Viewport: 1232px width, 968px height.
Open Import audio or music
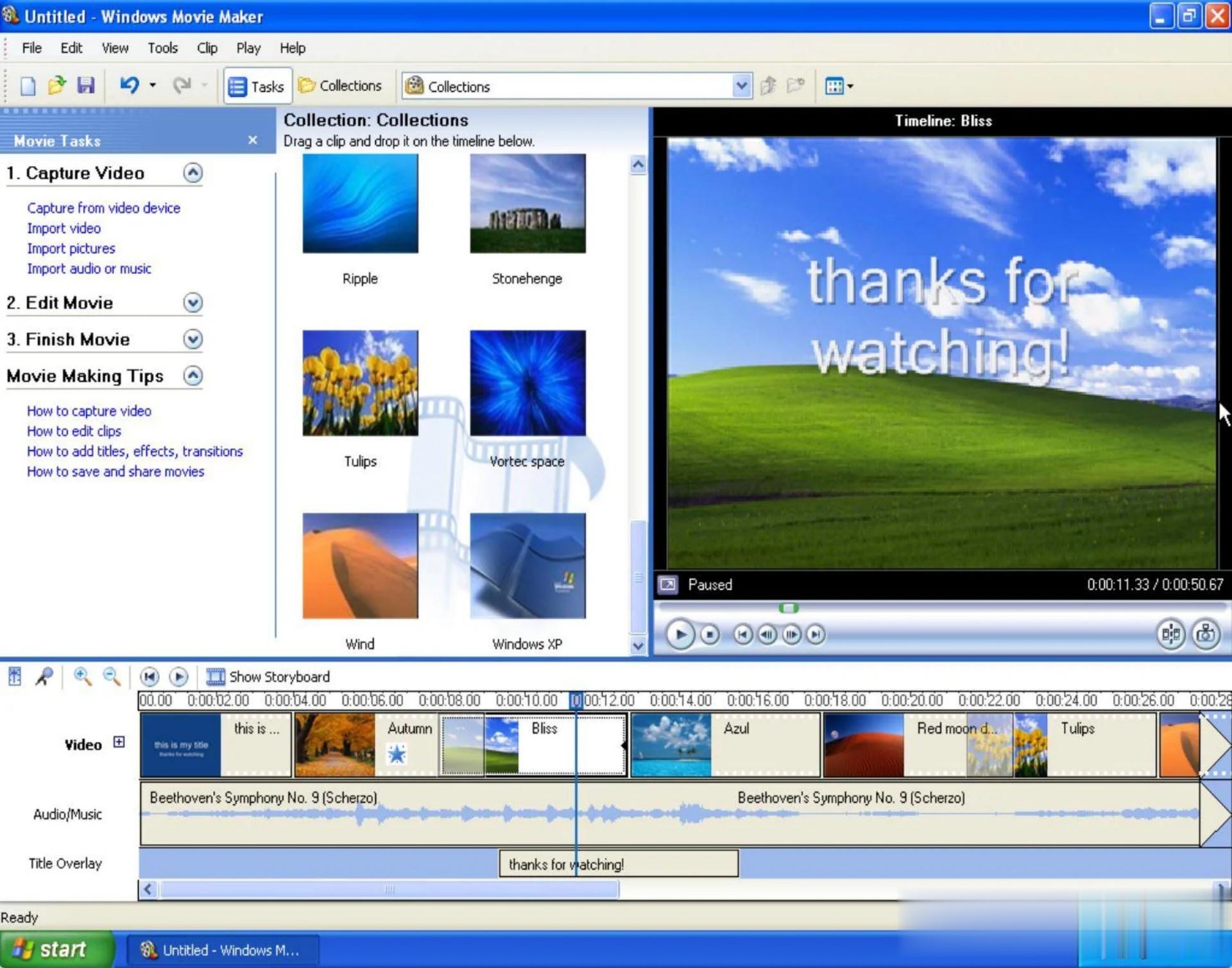click(x=89, y=268)
